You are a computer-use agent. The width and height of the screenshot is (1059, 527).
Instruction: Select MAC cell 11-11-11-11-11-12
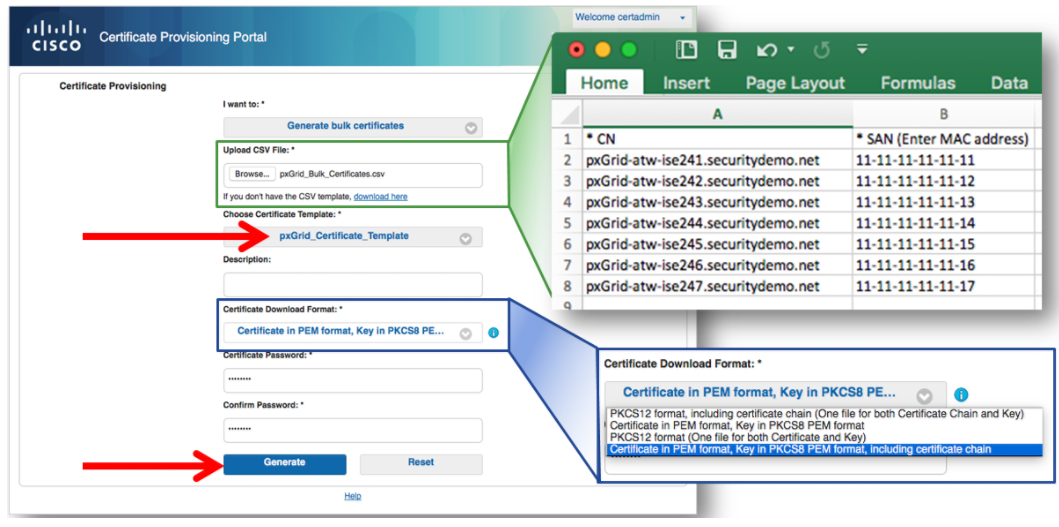coord(943,181)
